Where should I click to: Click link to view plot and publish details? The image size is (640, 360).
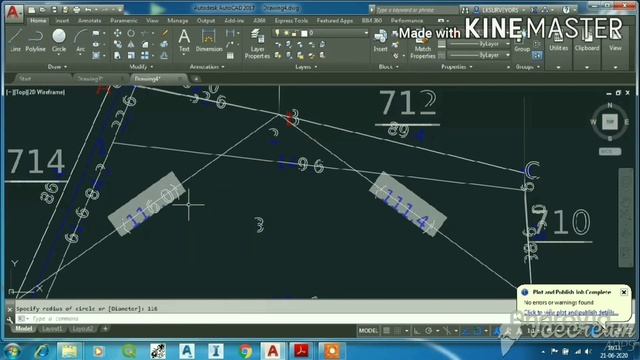[571, 313]
